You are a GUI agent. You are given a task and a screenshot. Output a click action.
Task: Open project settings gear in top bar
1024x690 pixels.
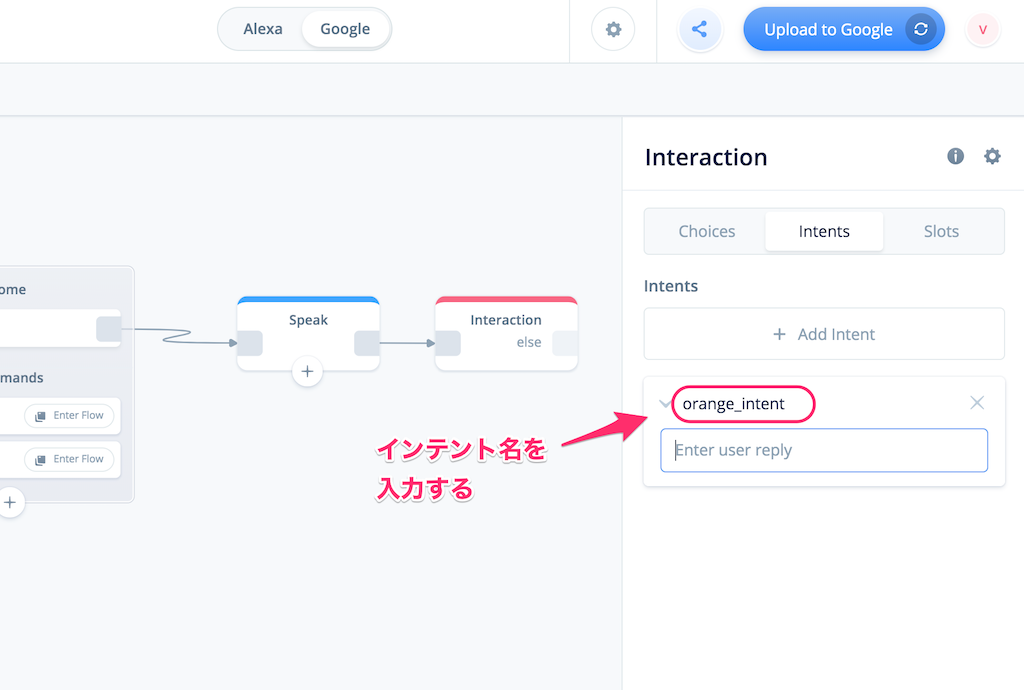tap(613, 29)
